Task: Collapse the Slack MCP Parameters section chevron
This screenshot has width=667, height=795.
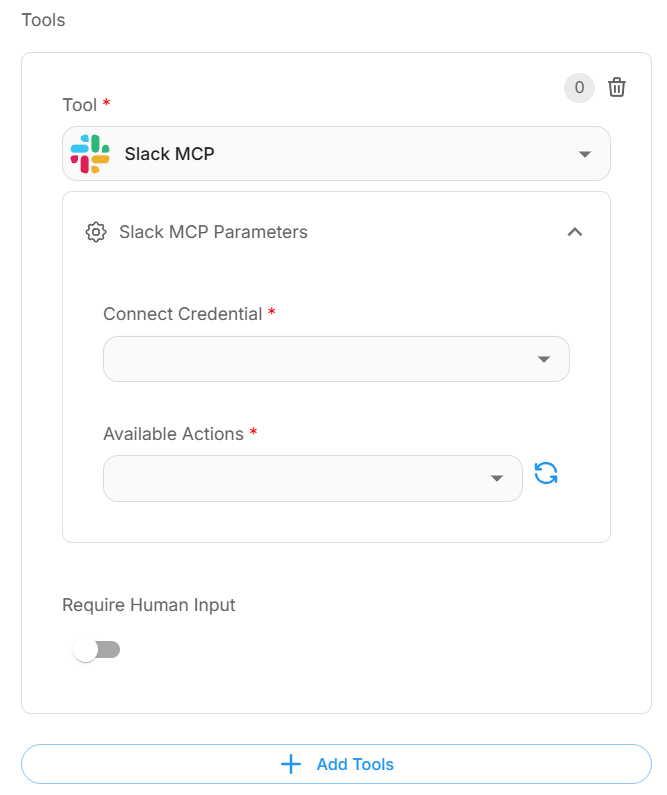Action: tap(575, 232)
